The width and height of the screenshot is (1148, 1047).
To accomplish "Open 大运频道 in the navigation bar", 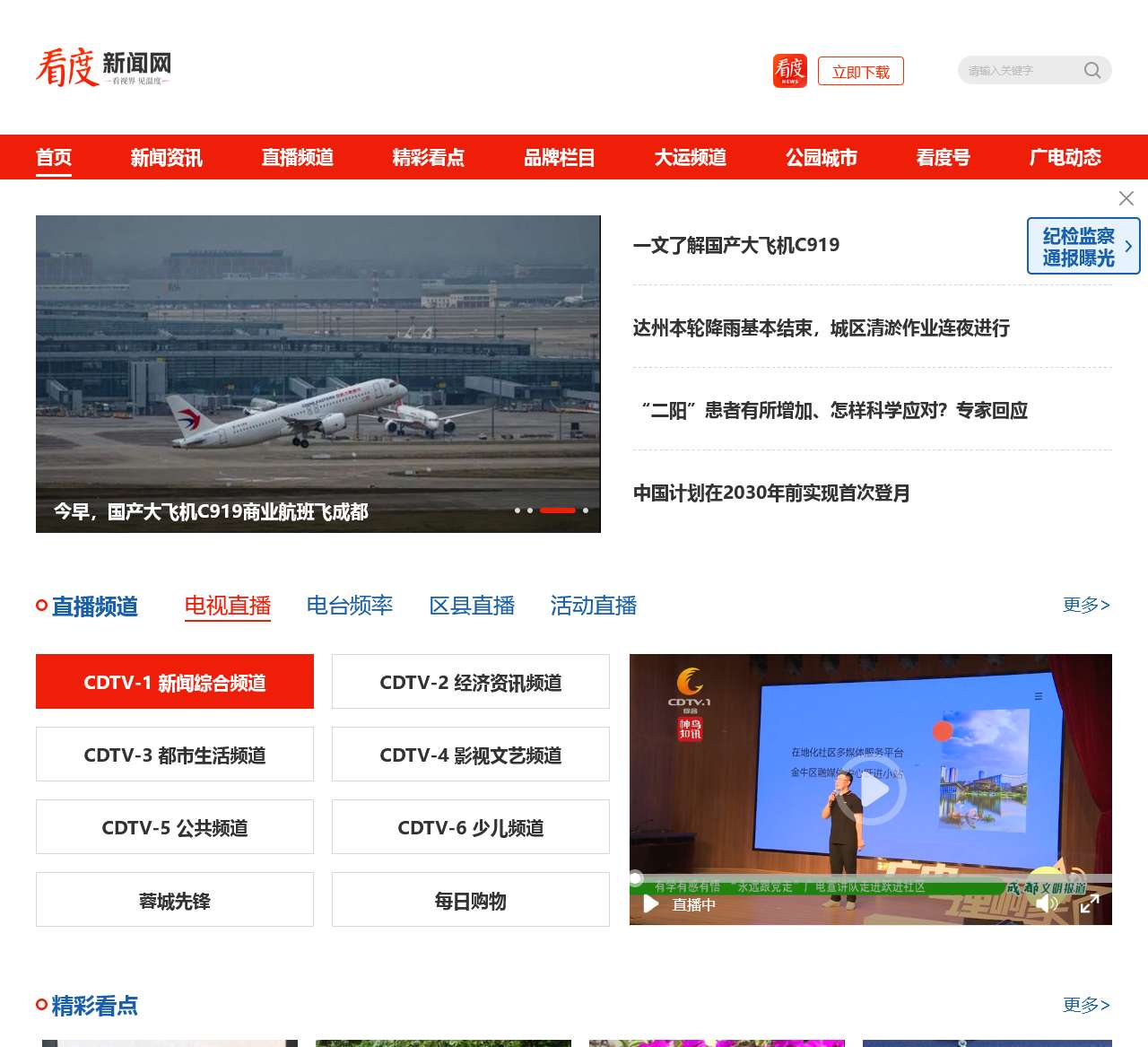I will pyautogui.click(x=691, y=158).
